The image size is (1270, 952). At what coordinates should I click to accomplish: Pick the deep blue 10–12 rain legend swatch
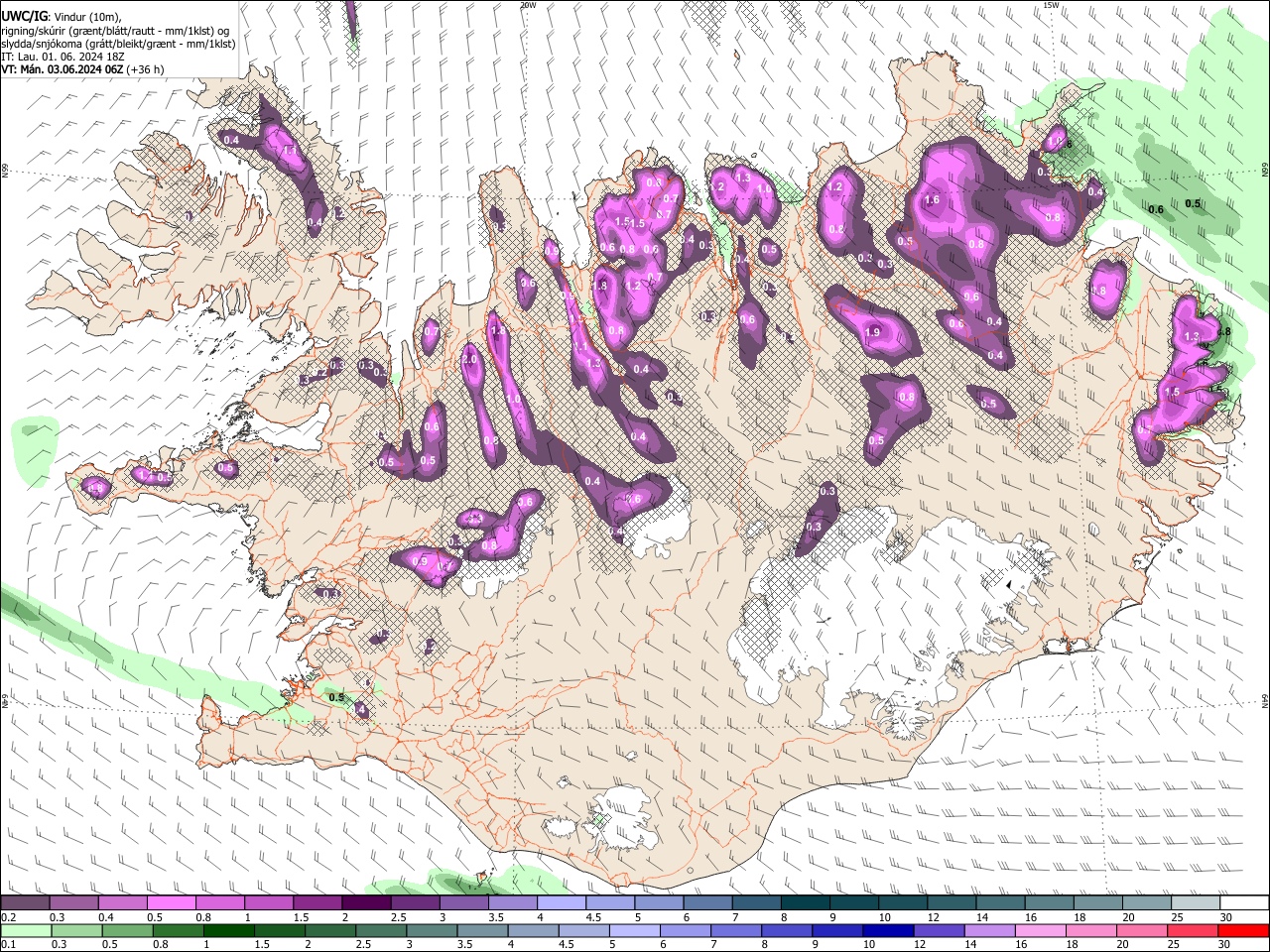(888, 931)
